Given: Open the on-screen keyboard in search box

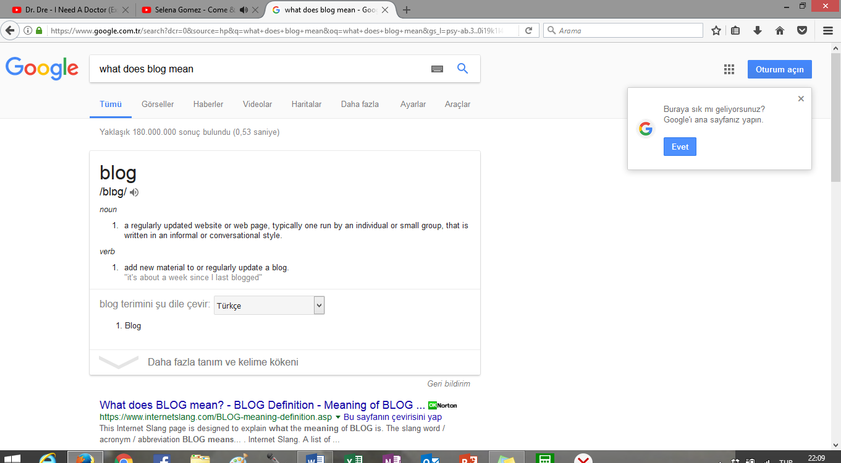Looking at the screenshot, I should (x=437, y=69).
